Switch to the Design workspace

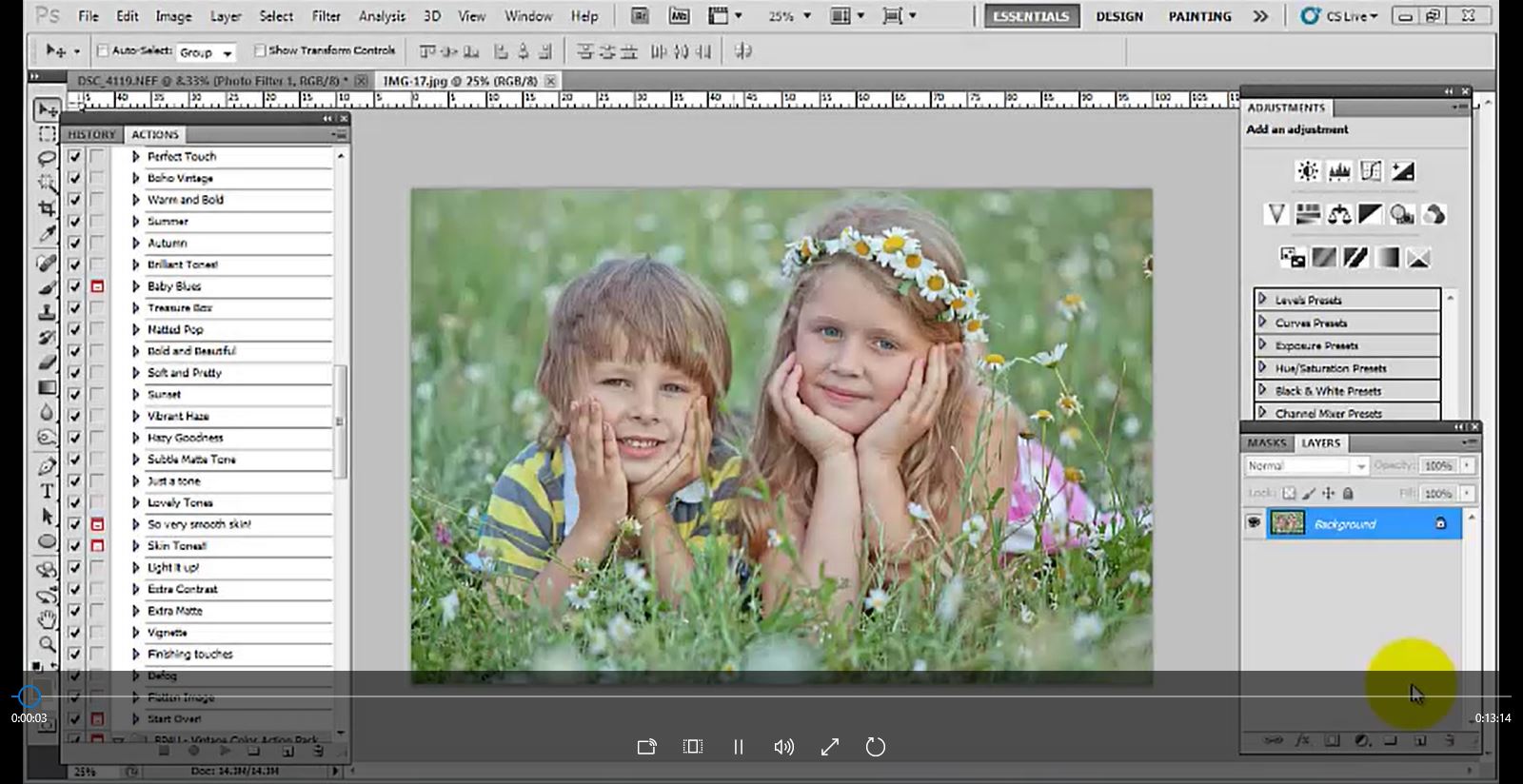(1119, 16)
